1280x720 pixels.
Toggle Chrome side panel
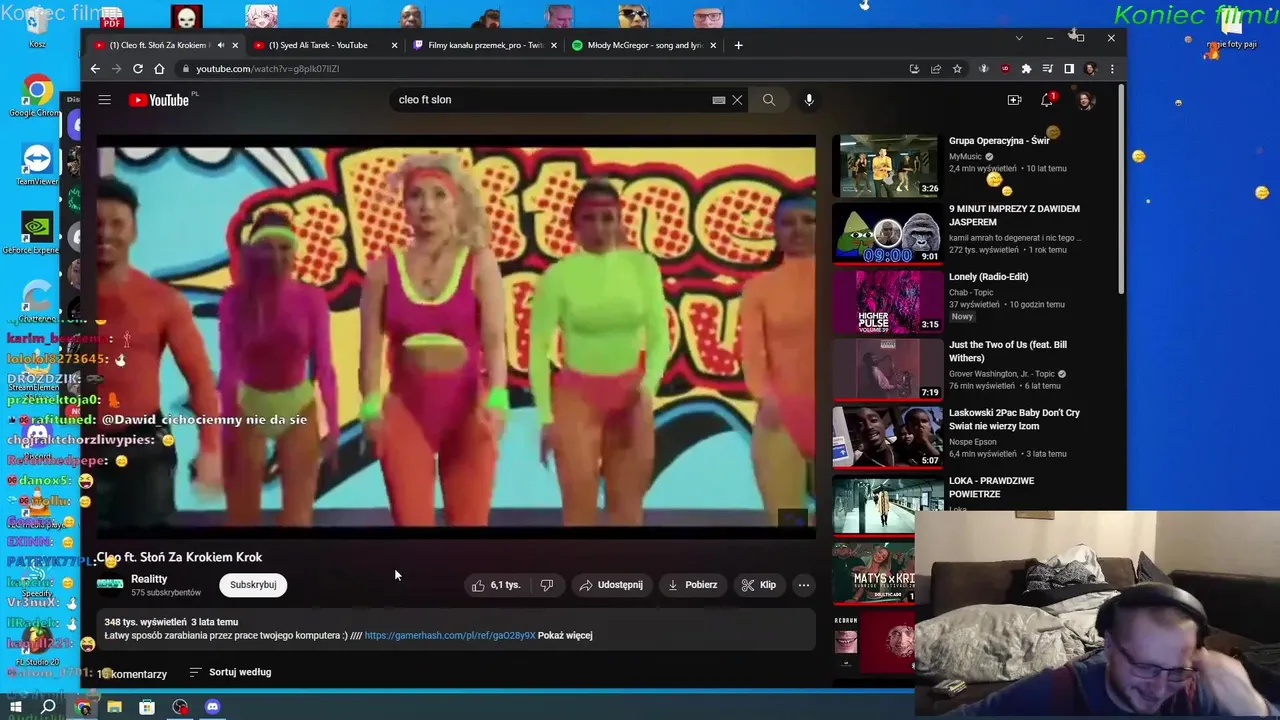point(1069,69)
